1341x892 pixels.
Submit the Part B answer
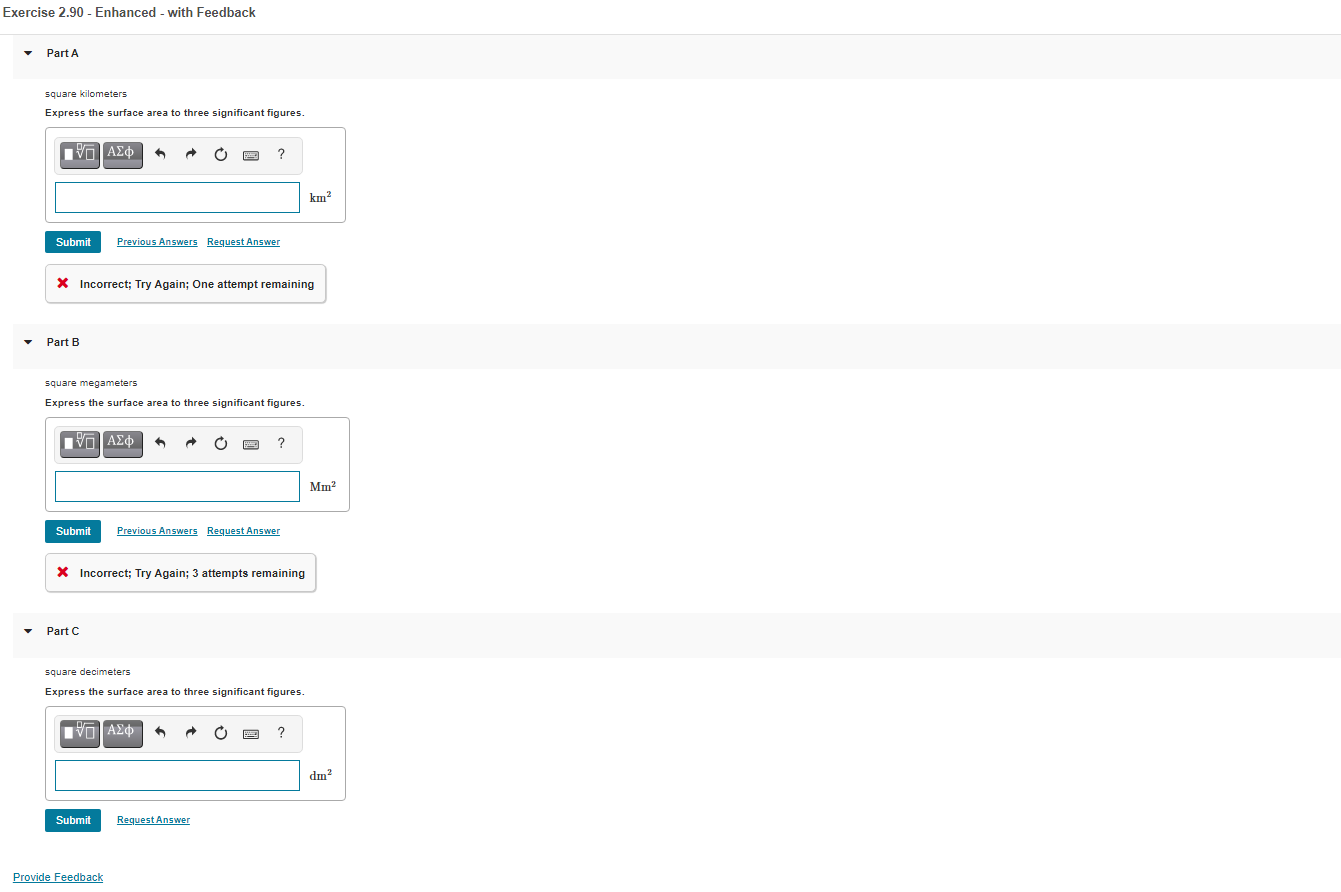73,531
